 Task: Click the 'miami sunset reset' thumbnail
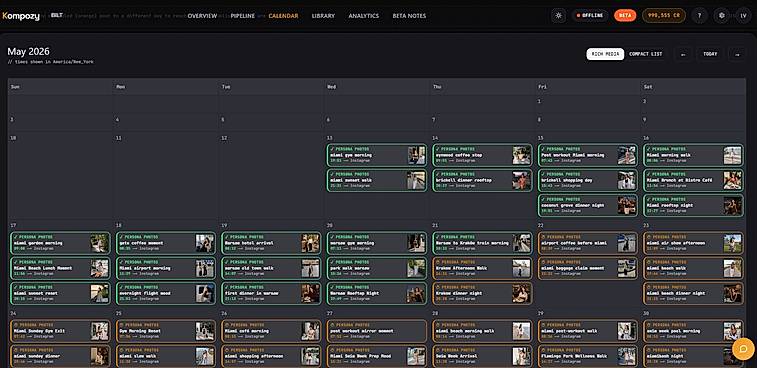coord(99,293)
